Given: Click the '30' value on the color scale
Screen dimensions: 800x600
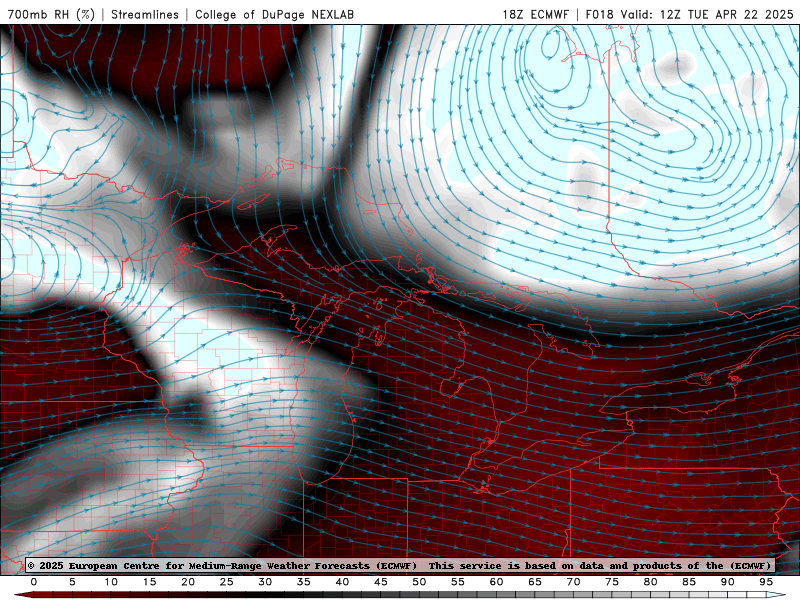Looking at the screenshot, I should coord(265,582).
